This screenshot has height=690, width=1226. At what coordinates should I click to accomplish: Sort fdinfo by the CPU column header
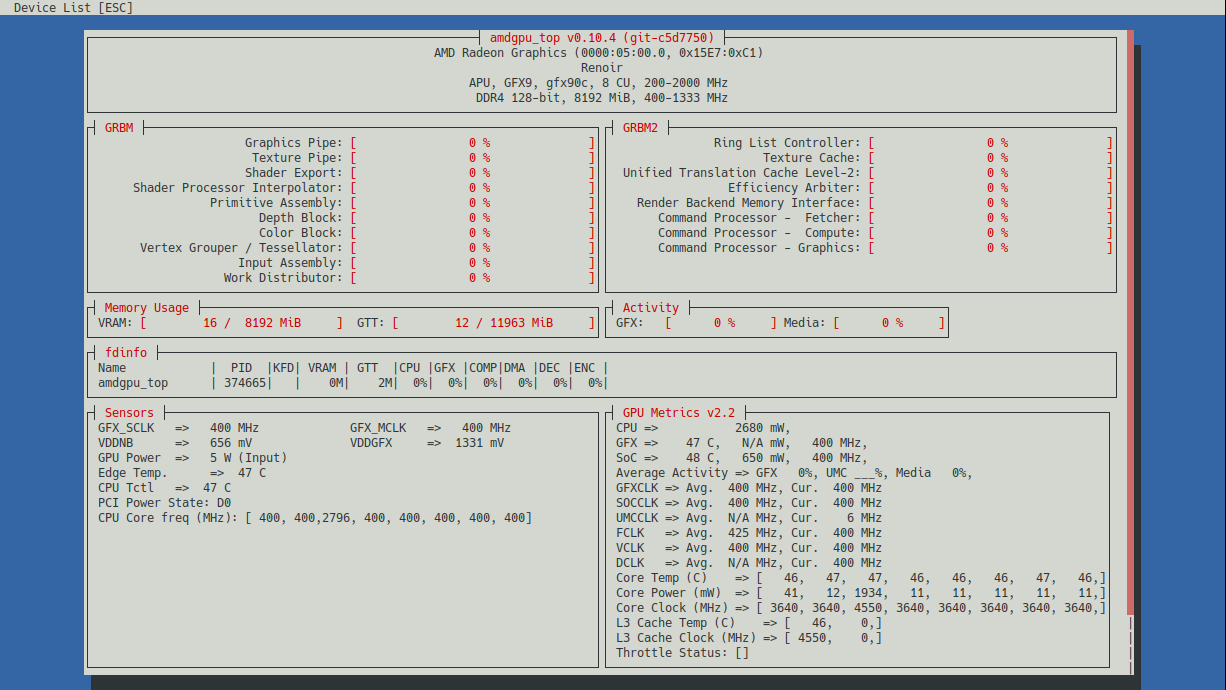[409, 368]
